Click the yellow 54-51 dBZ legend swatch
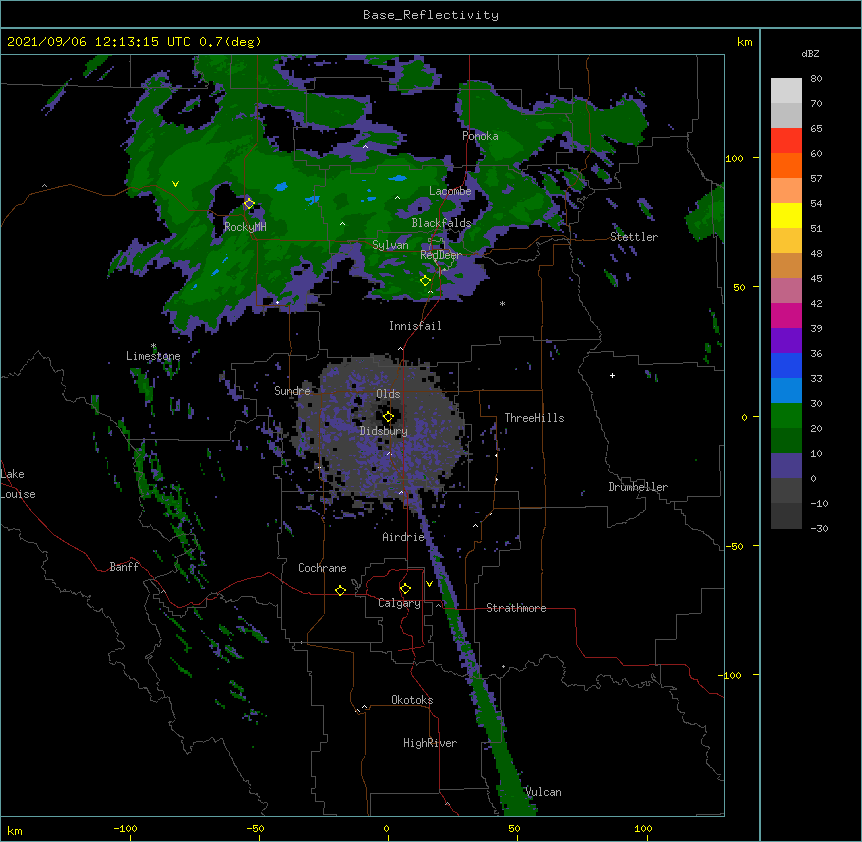862x842 pixels. tap(786, 215)
